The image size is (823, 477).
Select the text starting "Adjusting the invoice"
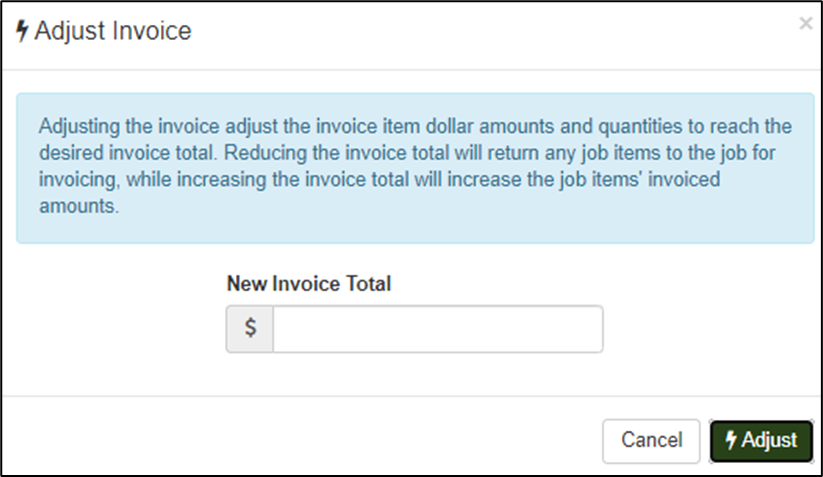tap(100, 129)
